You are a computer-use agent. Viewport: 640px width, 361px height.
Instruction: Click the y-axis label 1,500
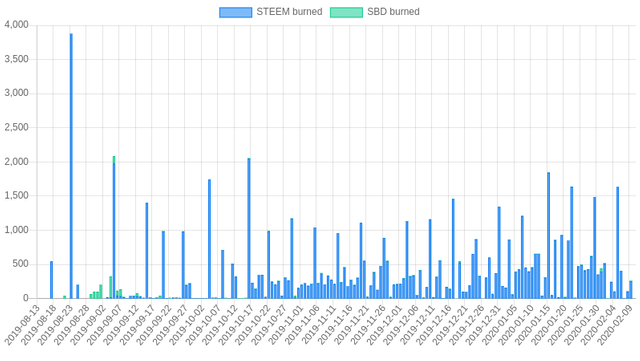pyautogui.click(x=17, y=196)
